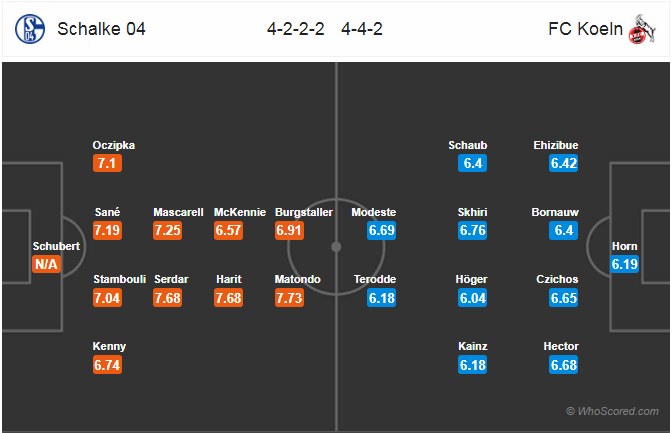Open Serdar's 7.68 rating badge
Viewport: 672px width, 433px height.
pyautogui.click(x=168, y=298)
